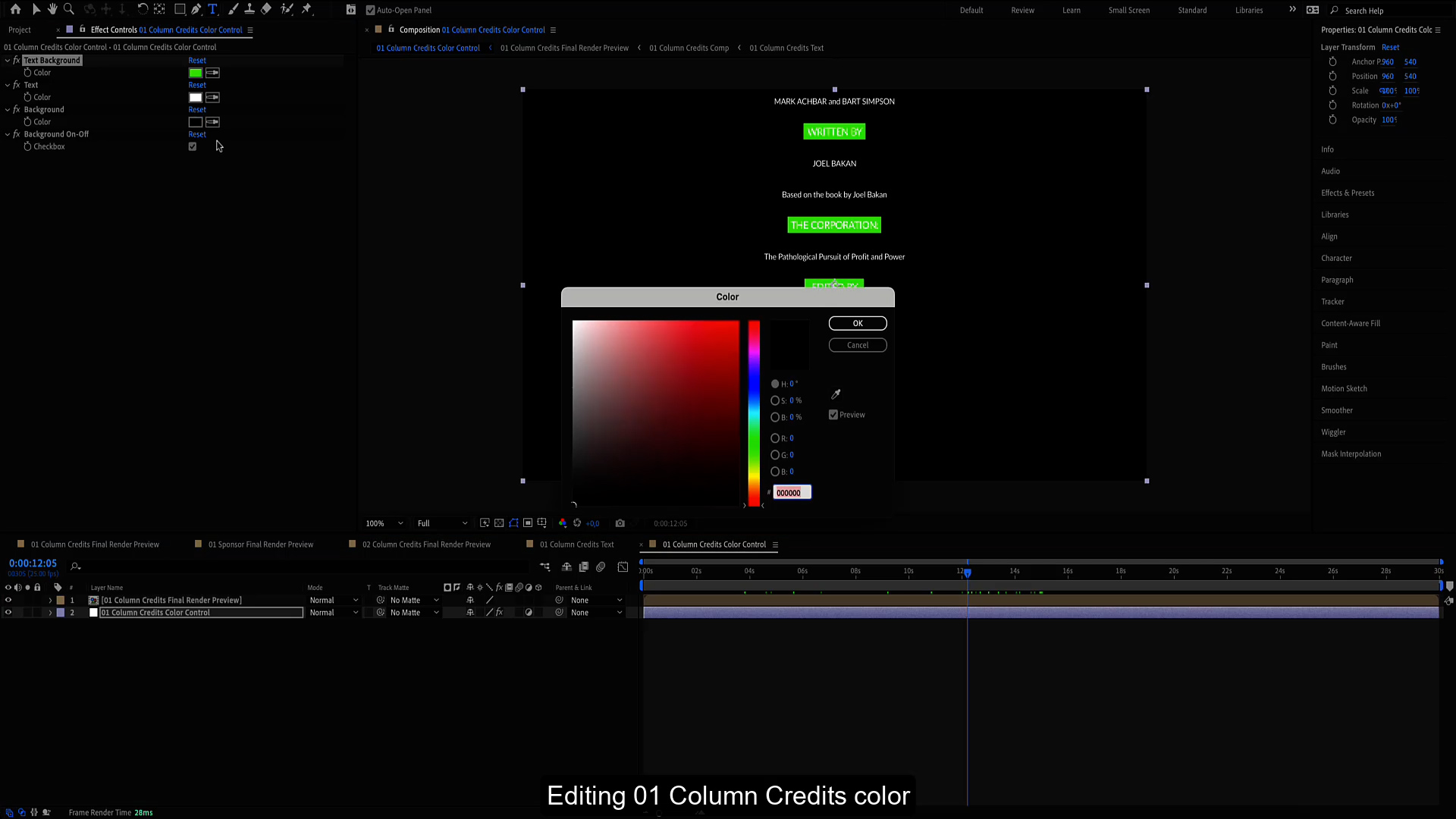Image resolution: width=1456 pixels, height=819 pixels.
Task: Click Cancel in the Color dialog
Action: point(858,345)
